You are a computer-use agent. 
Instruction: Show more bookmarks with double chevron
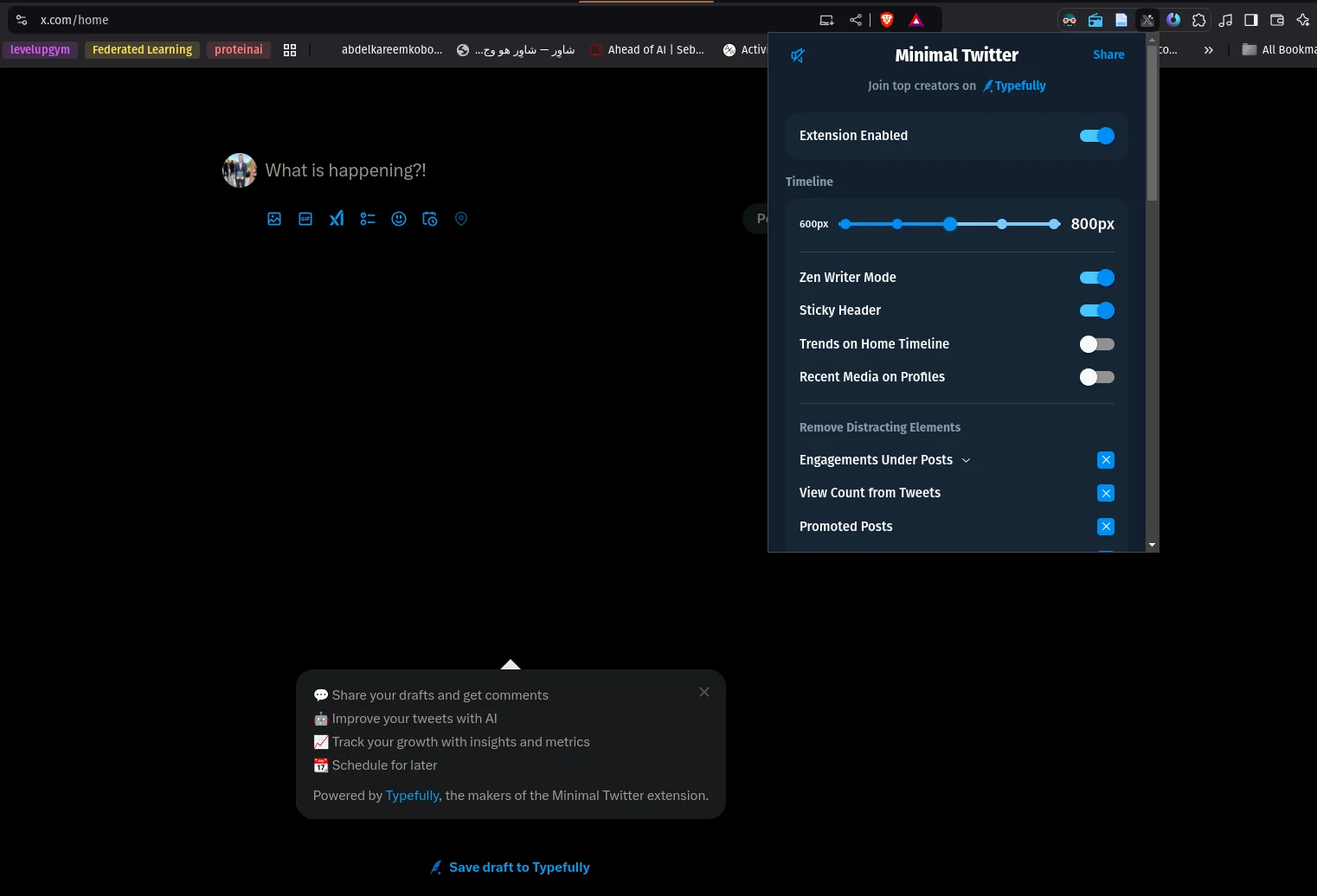coord(1209,50)
